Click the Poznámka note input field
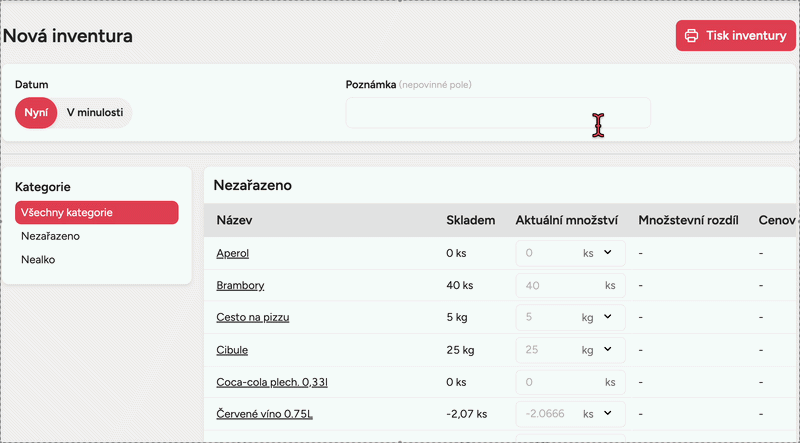800x443 pixels. [497, 113]
